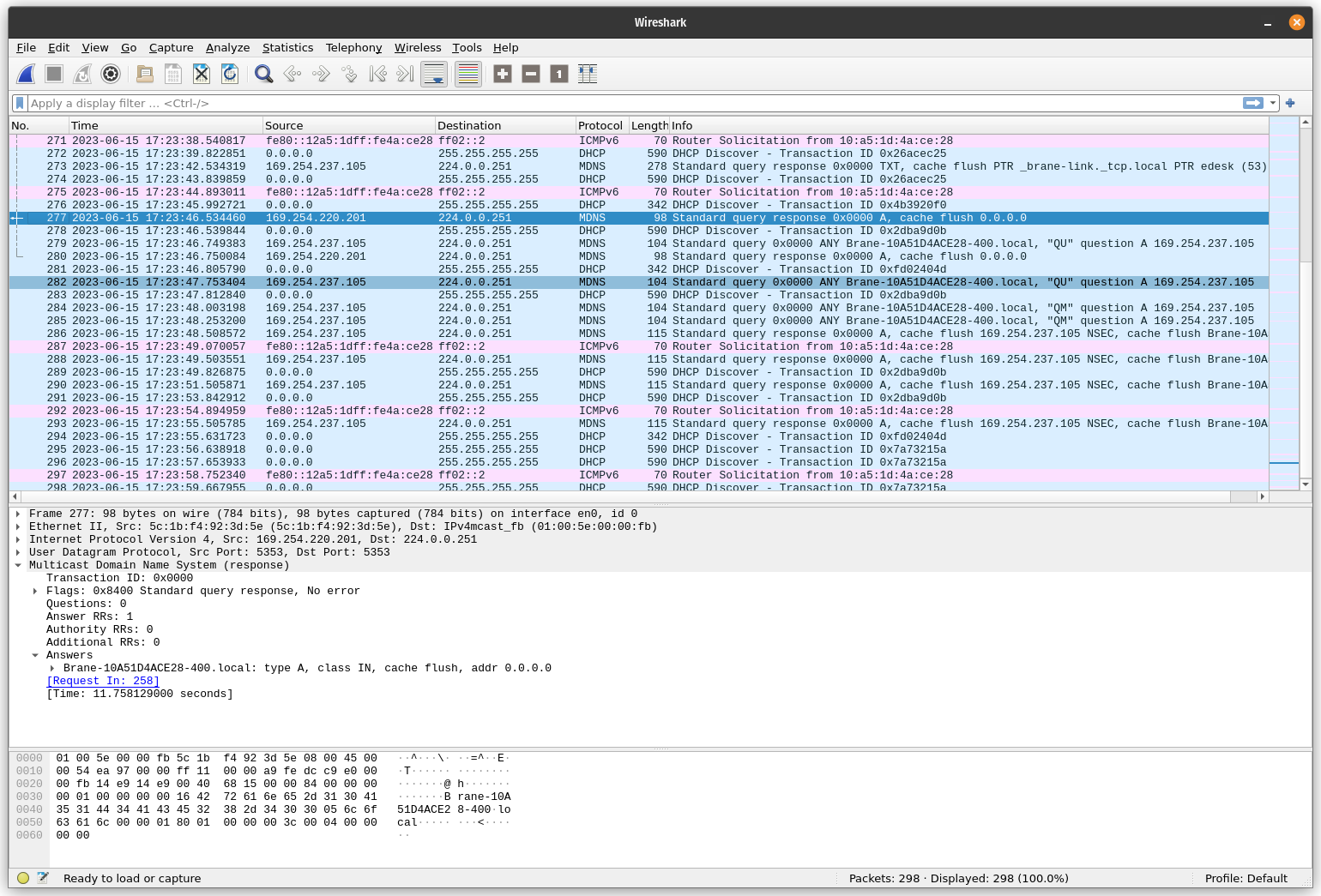Screen dimensions: 1321x896
Task: Sort packets by the Protocol column header
Action: [600, 125]
